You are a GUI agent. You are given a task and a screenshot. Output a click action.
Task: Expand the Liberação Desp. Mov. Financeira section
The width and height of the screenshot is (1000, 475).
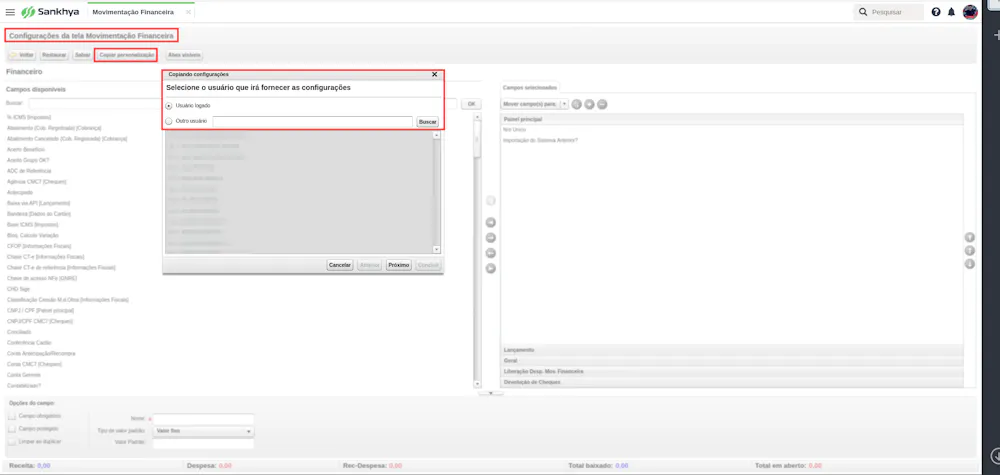click(732, 371)
